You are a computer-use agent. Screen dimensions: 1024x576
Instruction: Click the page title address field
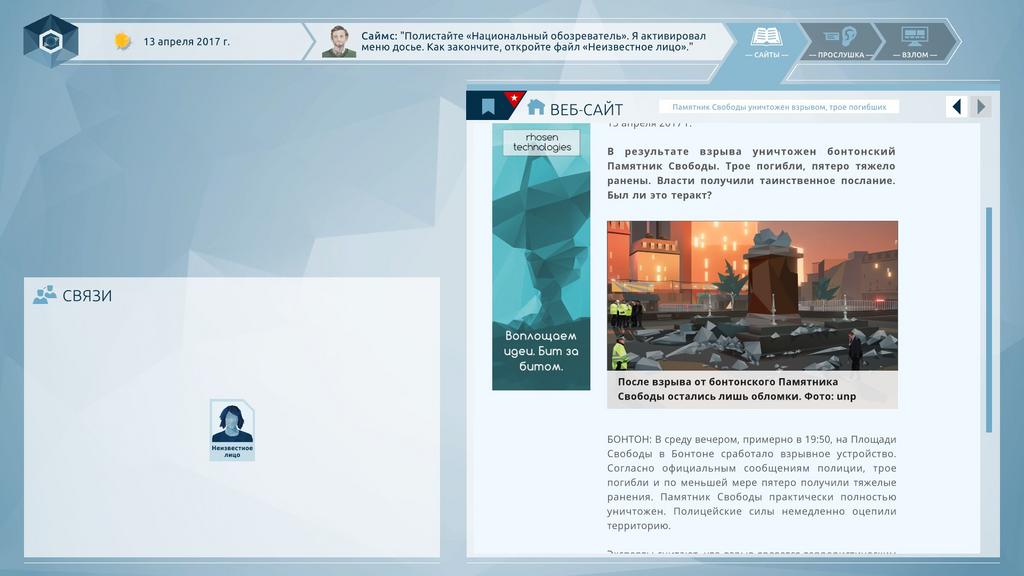pos(779,107)
